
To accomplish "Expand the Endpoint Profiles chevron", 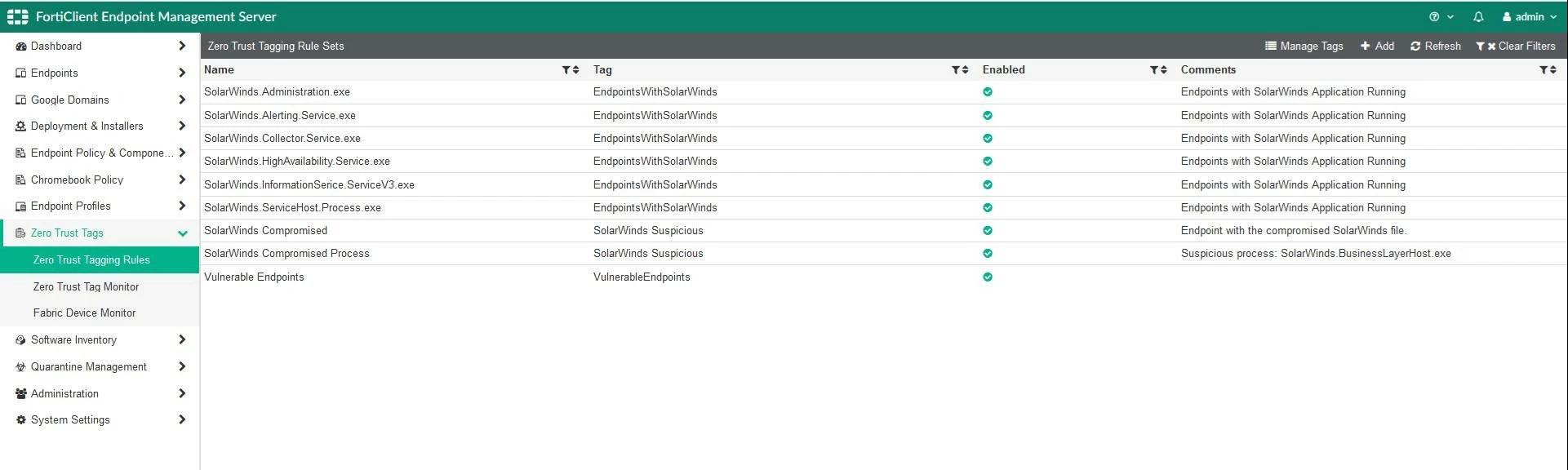I will [x=182, y=206].
